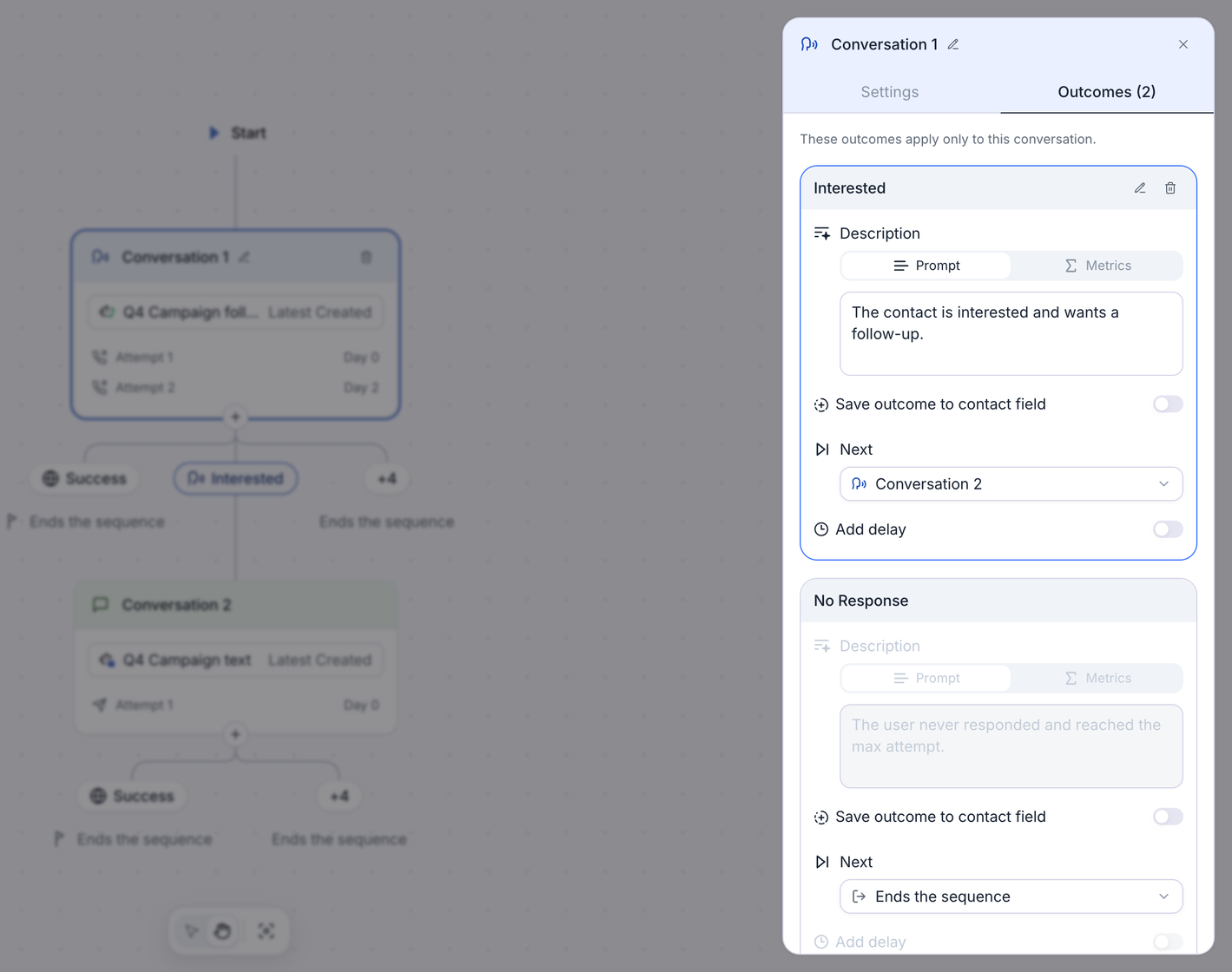1232x972 pixels.
Task: Select the hand pan tool in canvas toolbar
Action: pos(223,931)
